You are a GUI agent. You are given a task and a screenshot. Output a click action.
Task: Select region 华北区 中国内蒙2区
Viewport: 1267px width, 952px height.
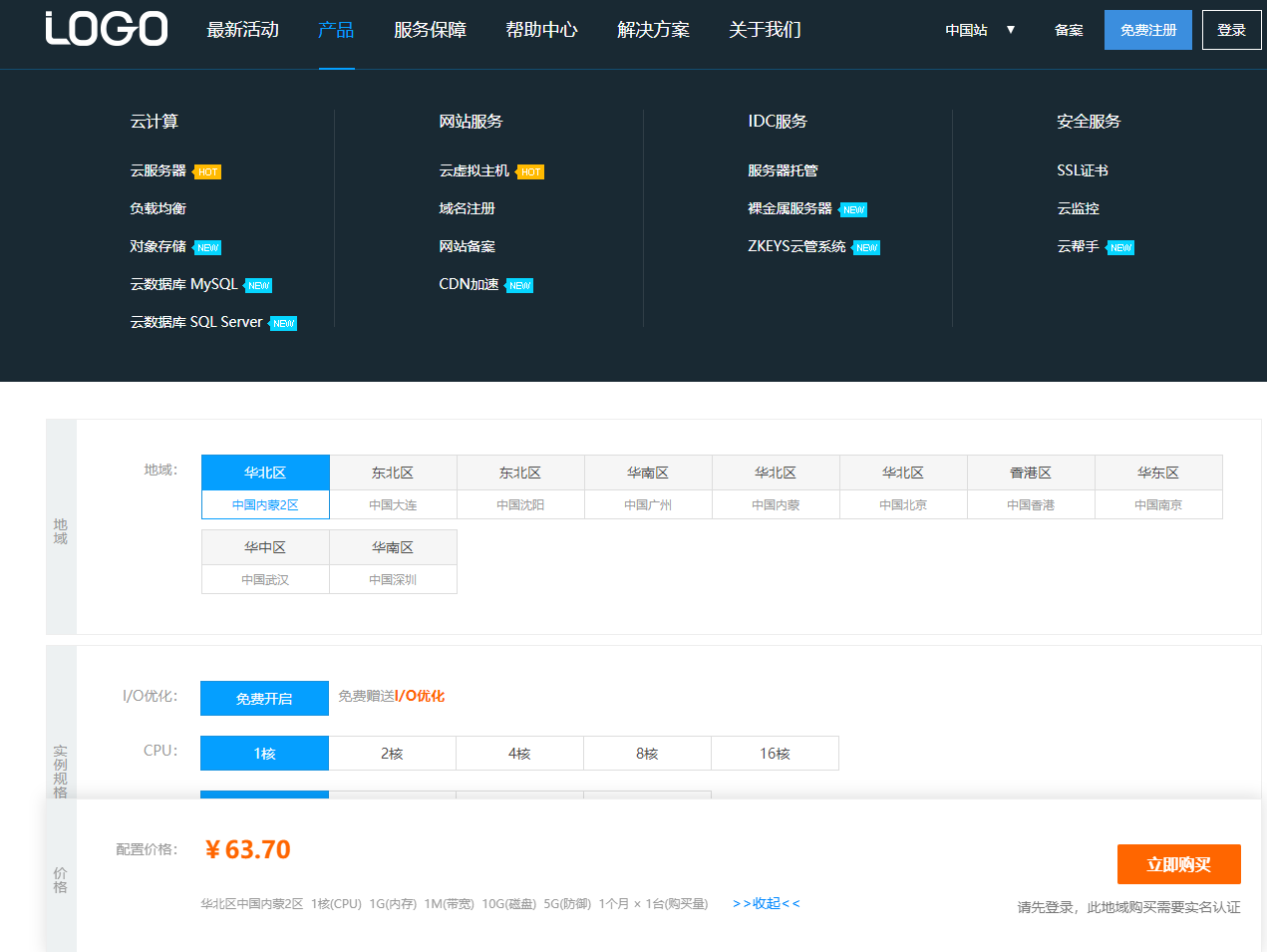click(x=265, y=487)
